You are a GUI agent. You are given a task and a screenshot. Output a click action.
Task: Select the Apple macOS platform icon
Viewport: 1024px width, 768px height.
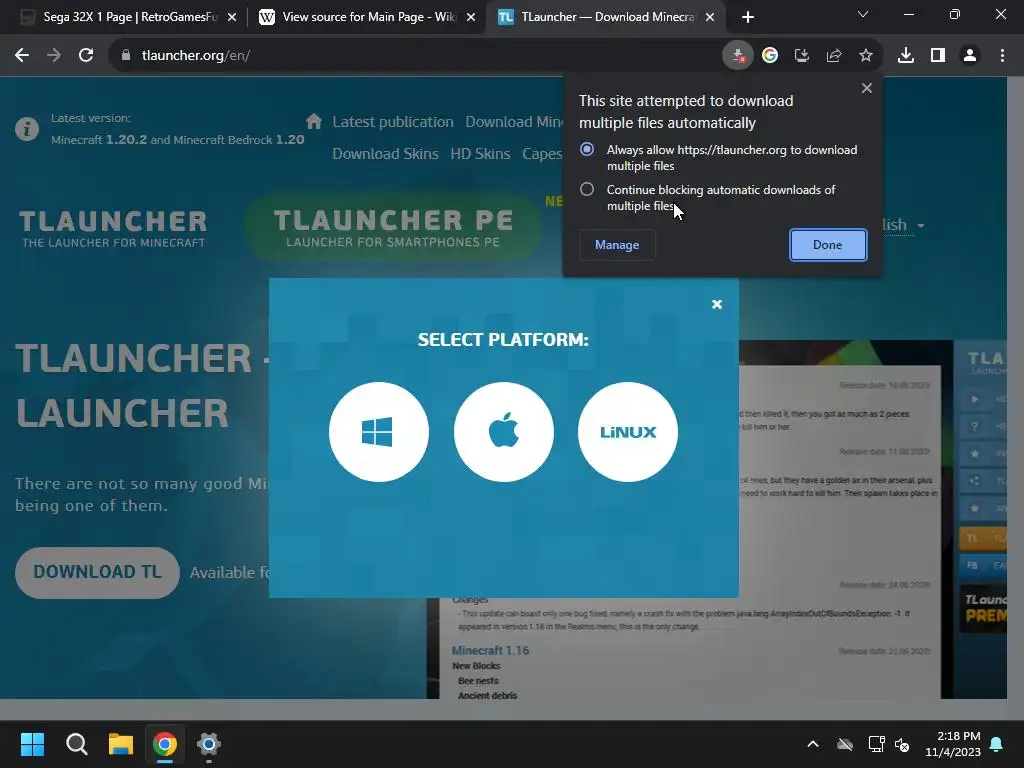tap(504, 432)
